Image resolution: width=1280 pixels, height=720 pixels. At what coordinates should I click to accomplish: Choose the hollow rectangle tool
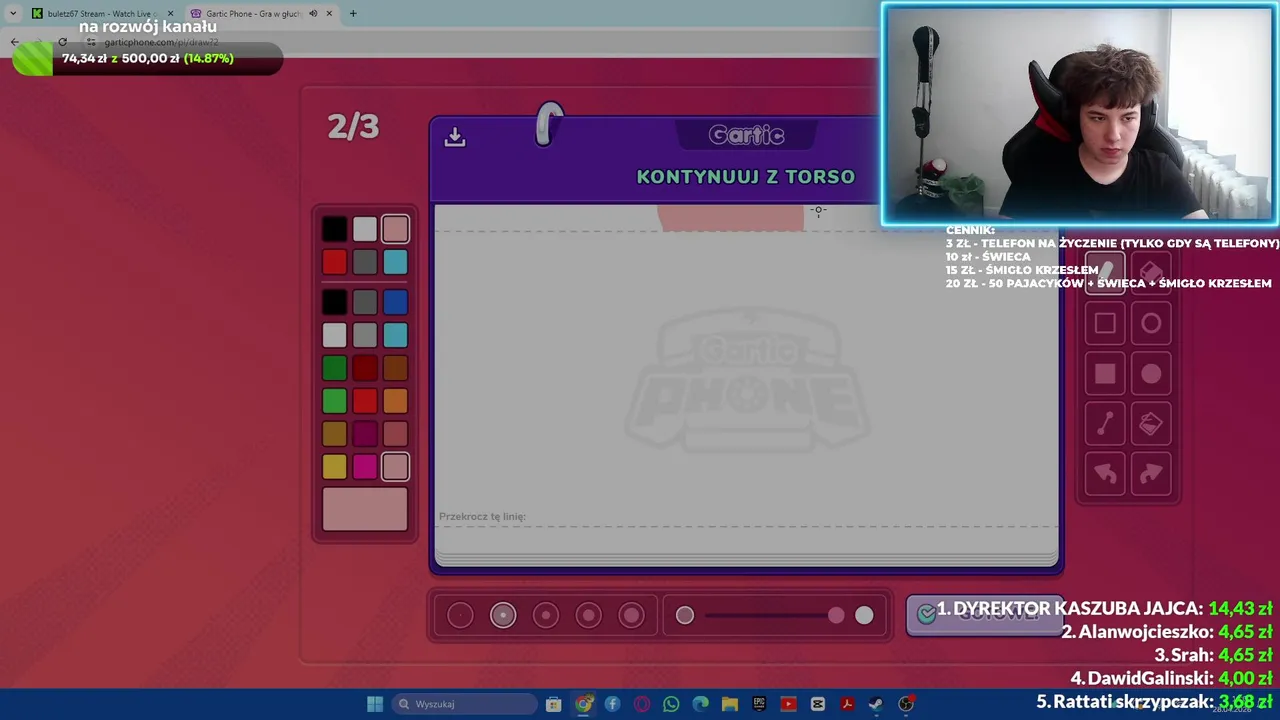pyautogui.click(x=1105, y=323)
